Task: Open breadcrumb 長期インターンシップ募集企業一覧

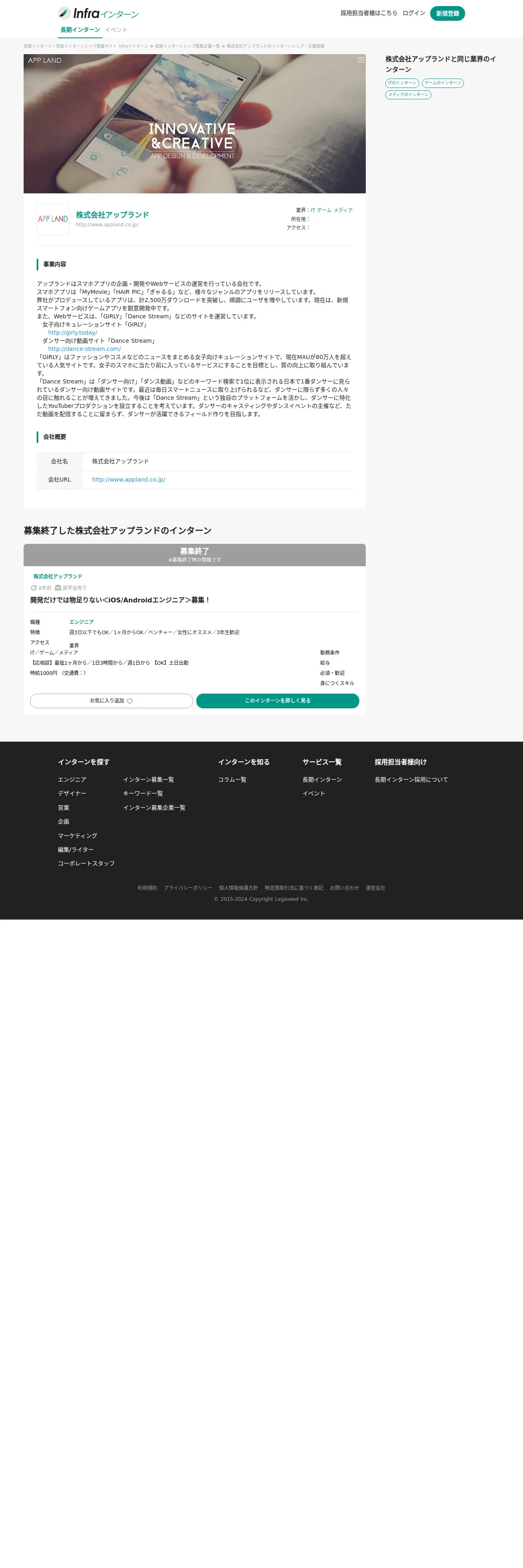Action: click(x=187, y=46)
